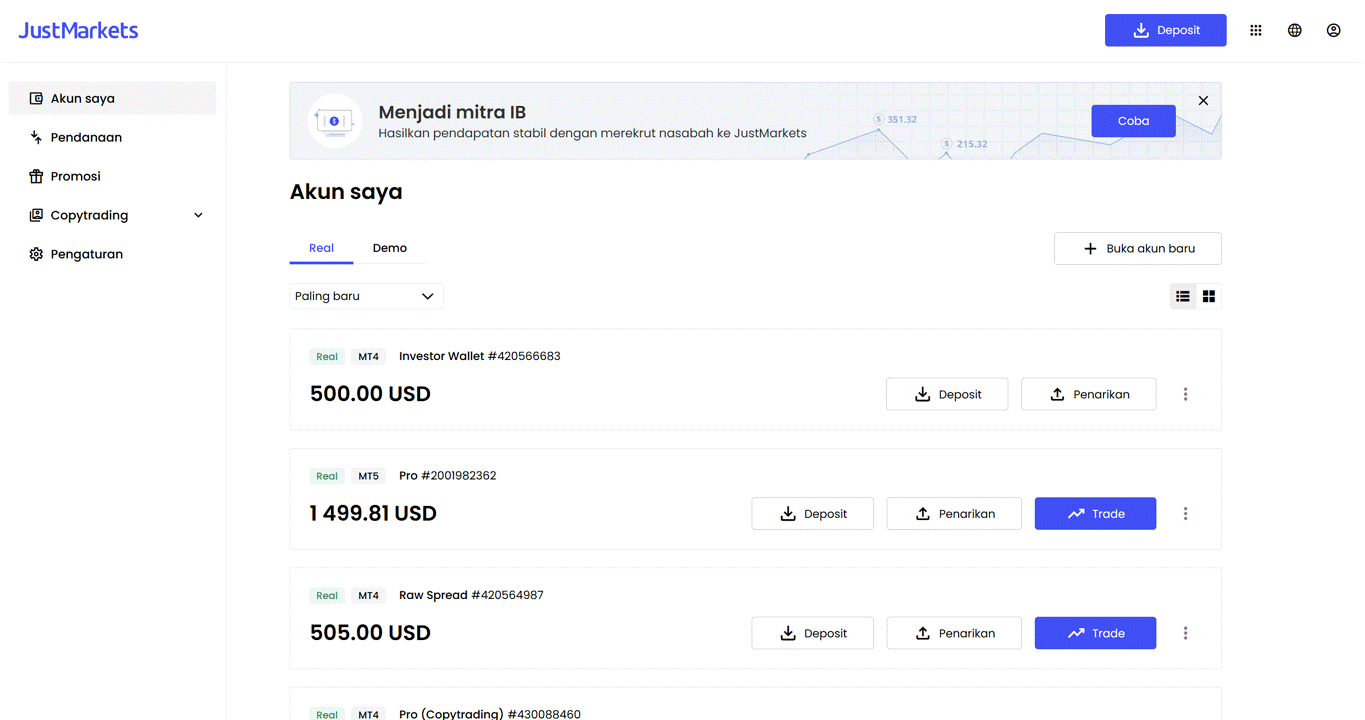The image size is (1365, 720).
Task: Select the Demo accounts tab
Action: [390, 248]
